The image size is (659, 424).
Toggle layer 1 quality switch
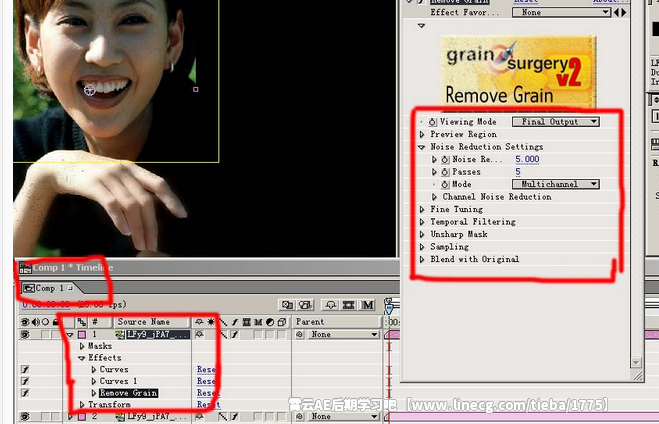(223, 334)
